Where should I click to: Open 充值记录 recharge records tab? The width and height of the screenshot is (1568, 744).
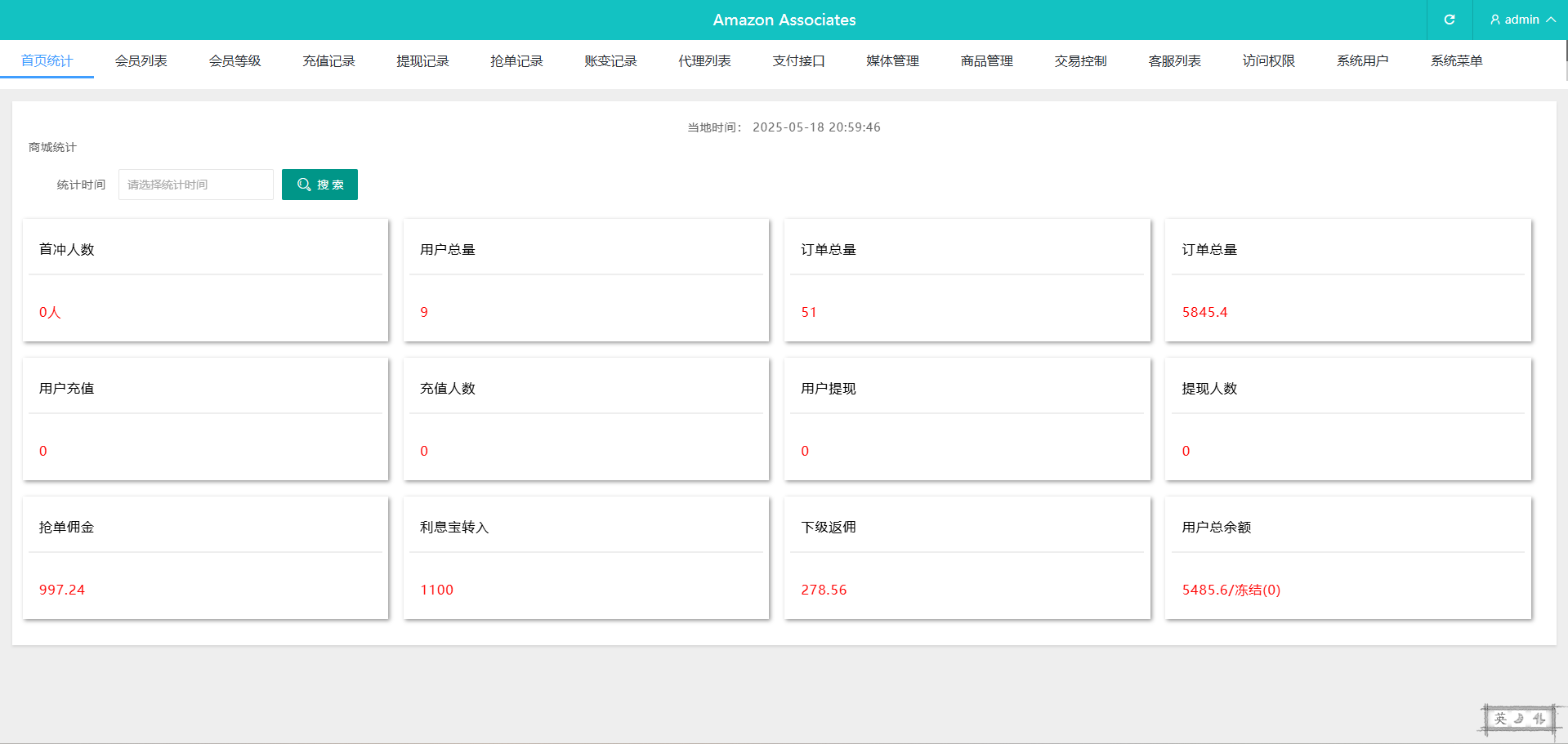click(328, 61)
